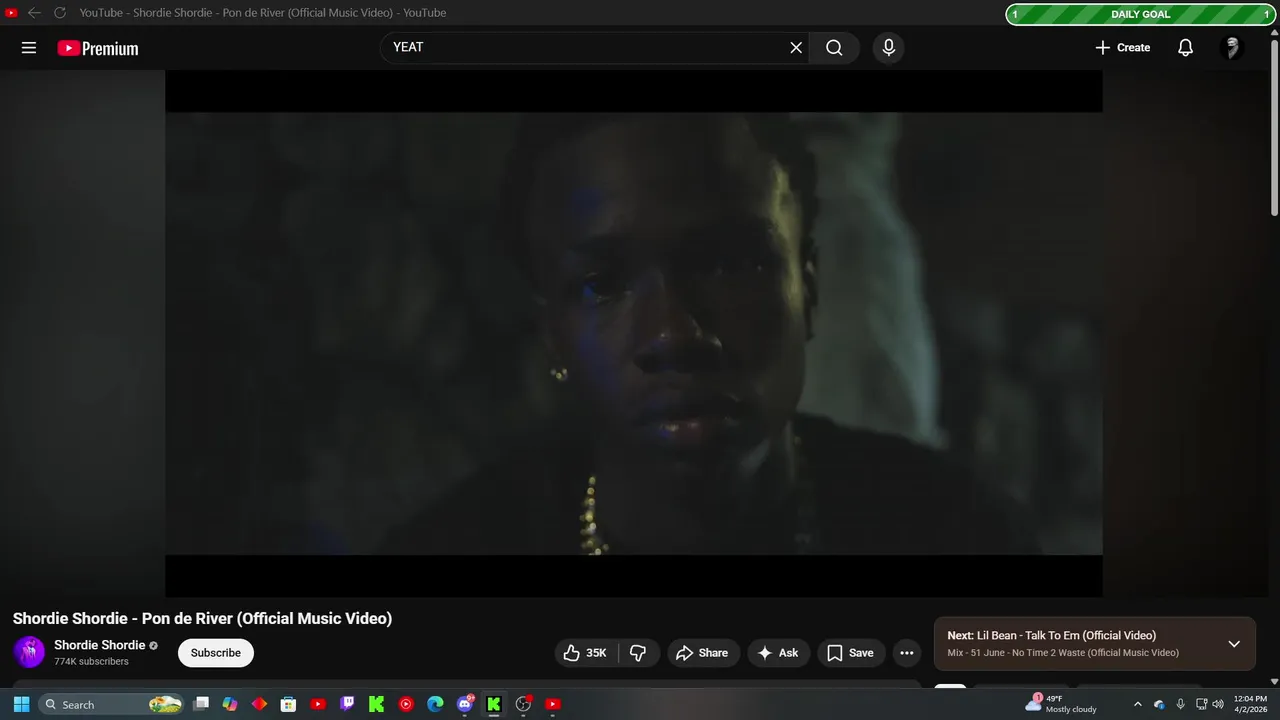Click the taskbar Search box
This screenshot has height=720, width=1280.
tap(112, 704)
